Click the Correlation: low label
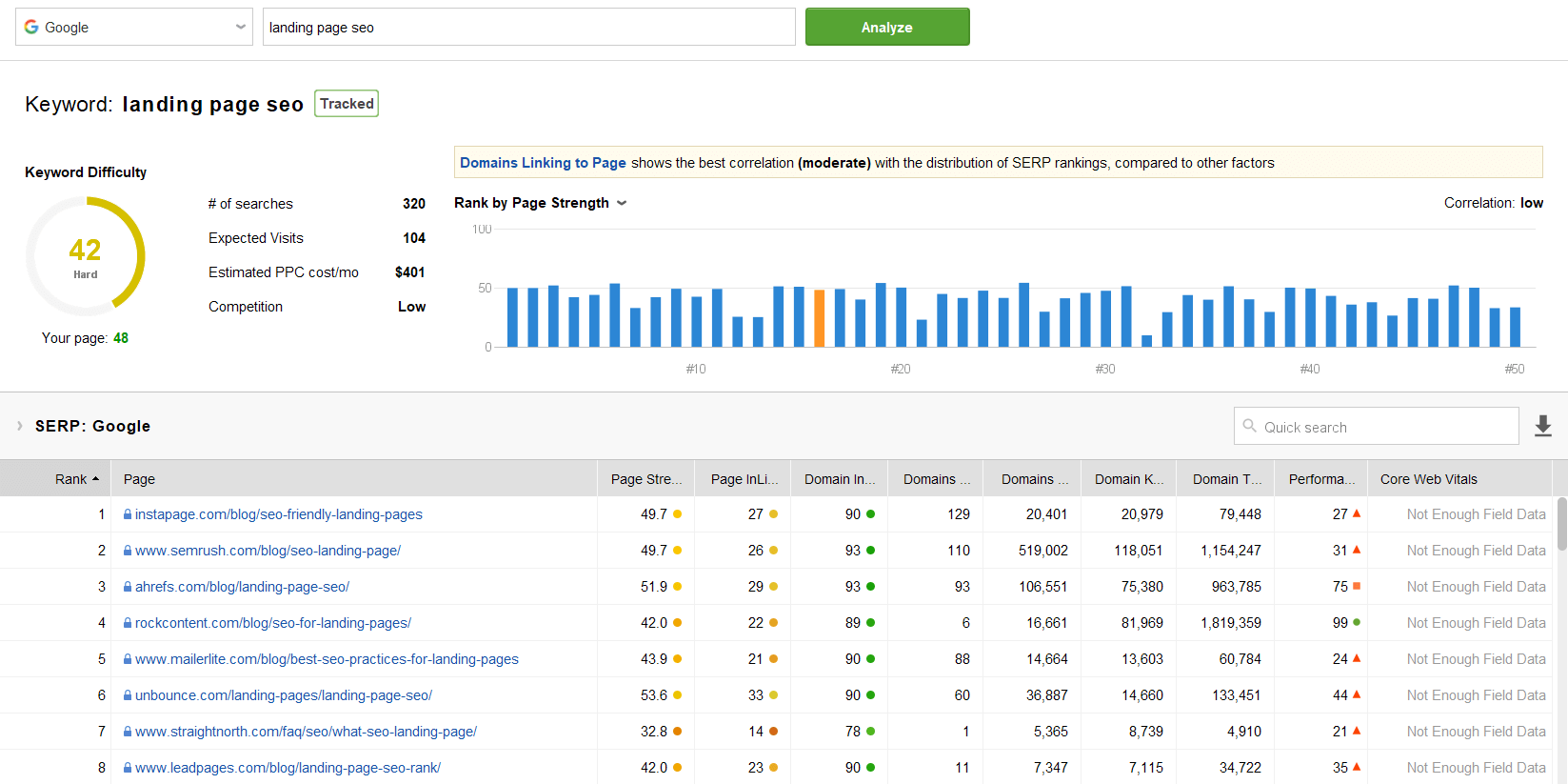 pos(1494,203)
